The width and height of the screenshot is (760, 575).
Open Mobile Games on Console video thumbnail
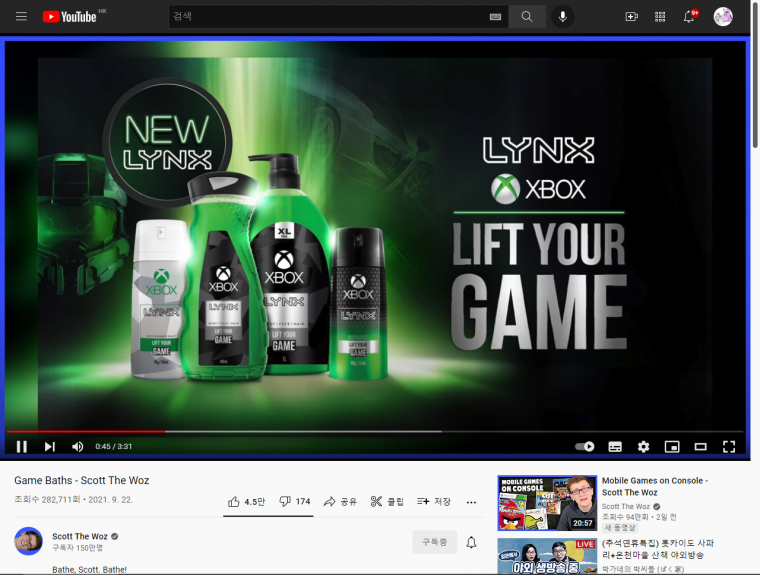pyautogui.click(x=547, y=503)
